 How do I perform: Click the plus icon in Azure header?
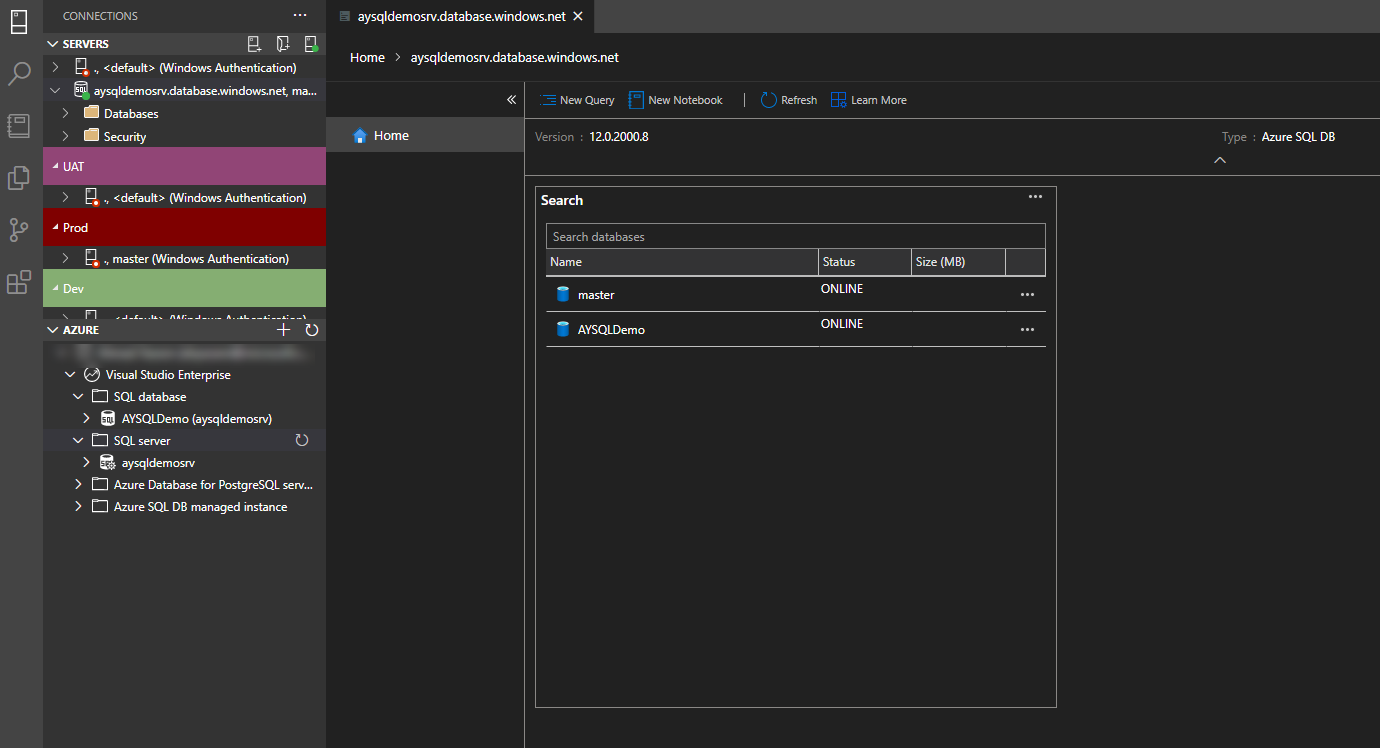point(284,330)
